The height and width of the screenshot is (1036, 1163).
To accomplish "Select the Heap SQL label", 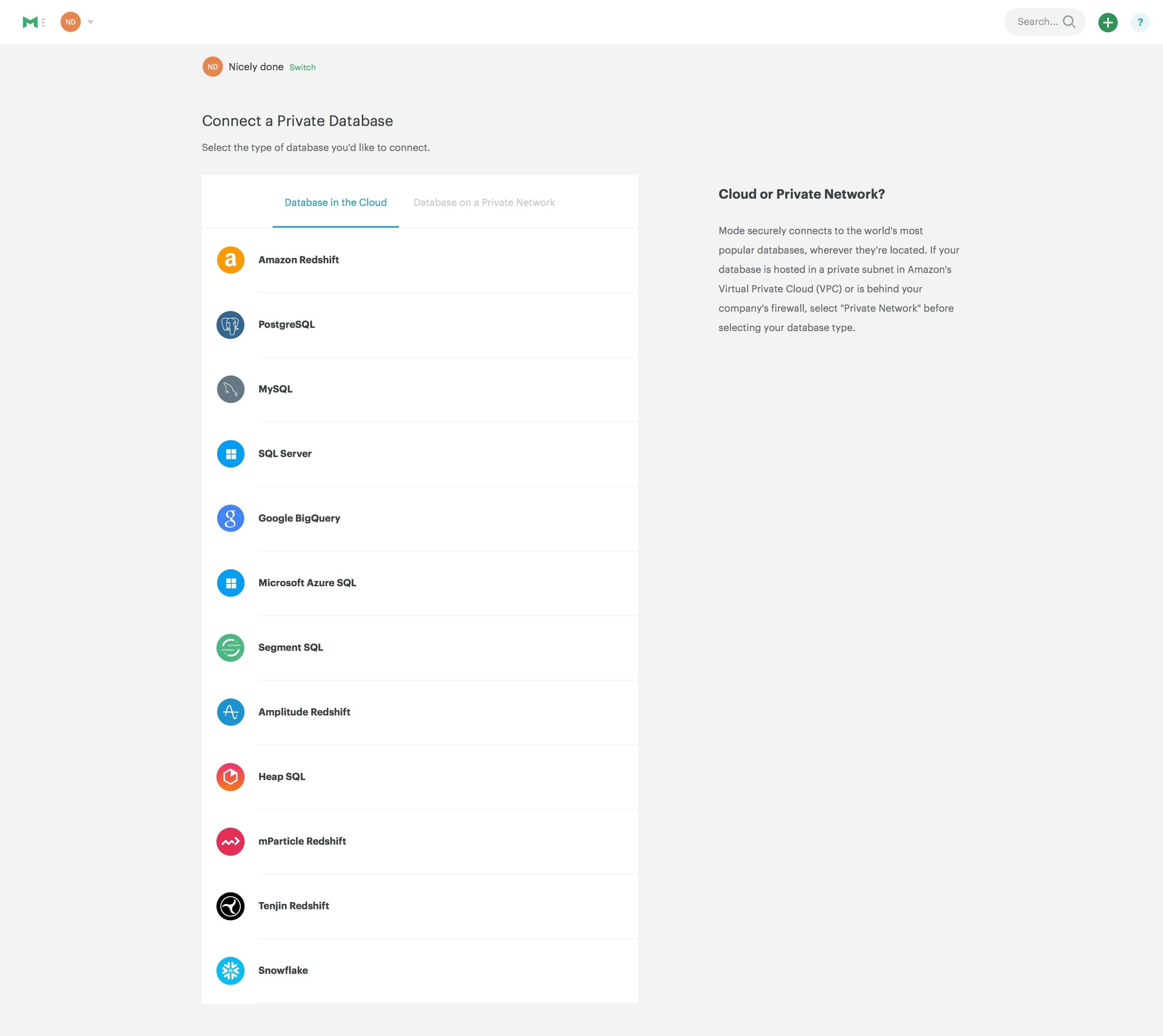I will click(x=282, y=776).
